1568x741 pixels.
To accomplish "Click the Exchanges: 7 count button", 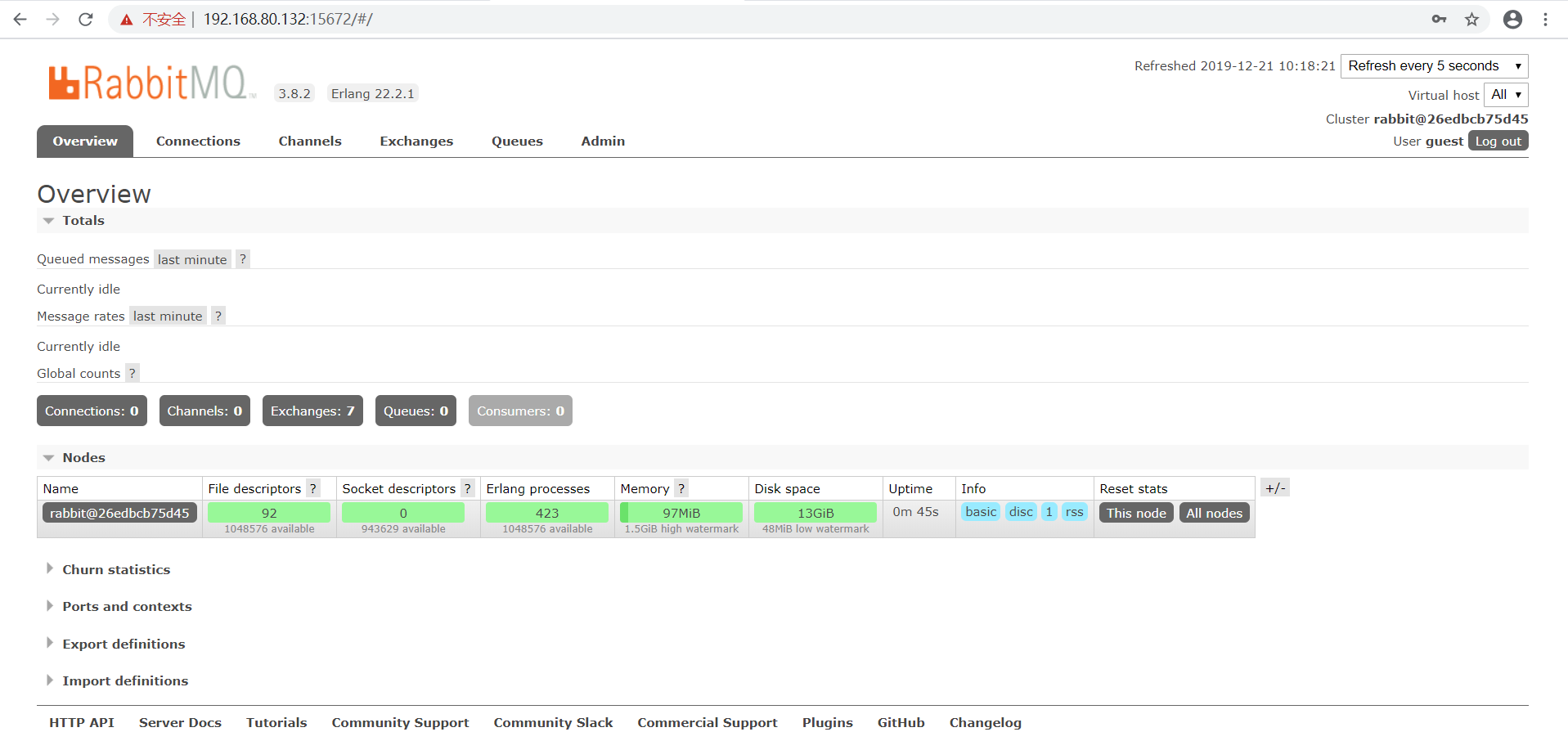I will [x=312, y=411].
